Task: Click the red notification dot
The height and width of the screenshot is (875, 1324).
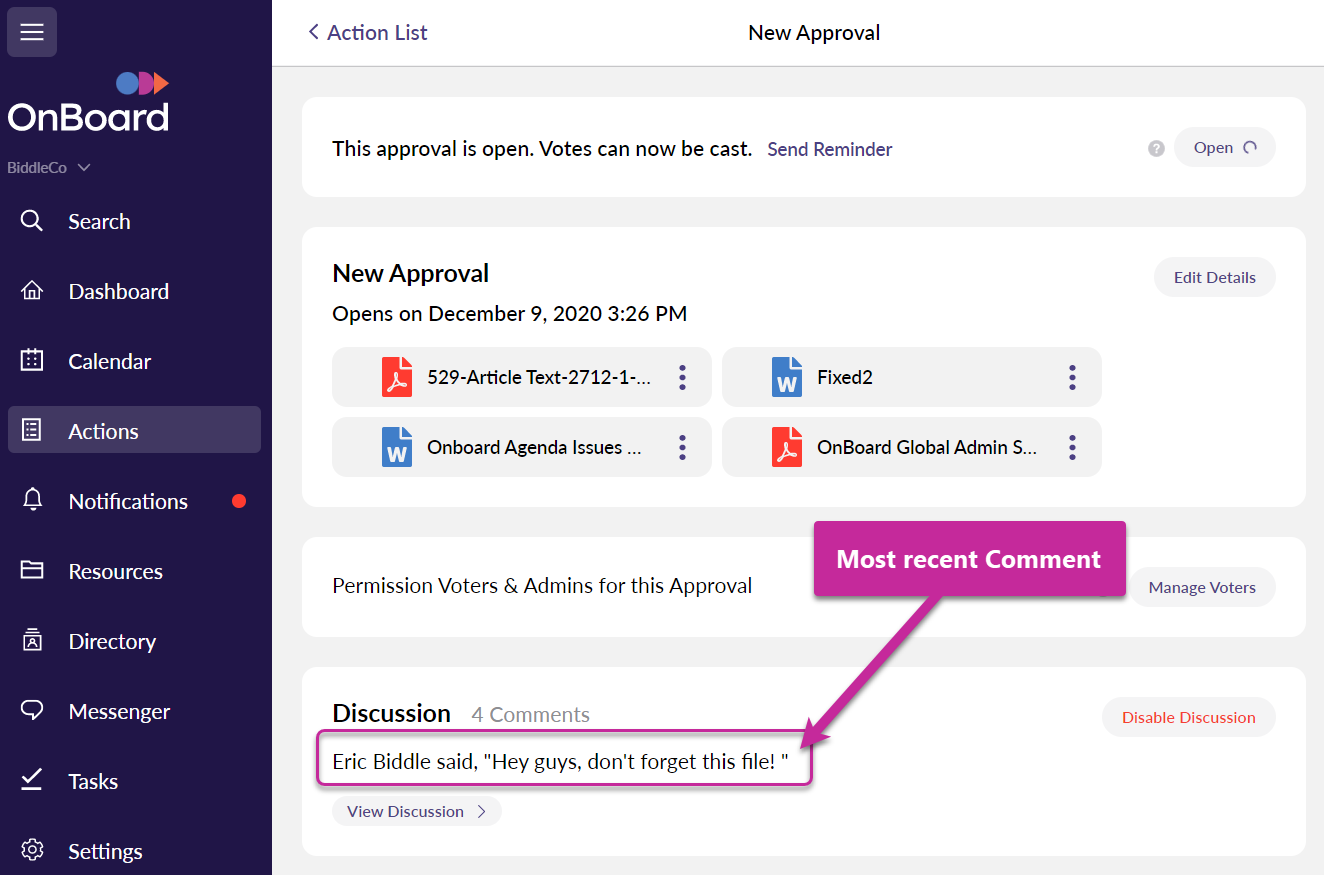Action: 239,501
